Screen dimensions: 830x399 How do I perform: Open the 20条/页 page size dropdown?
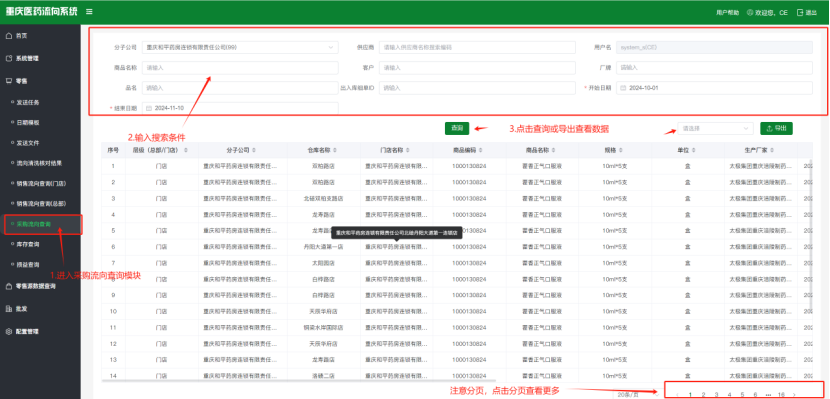638,395
